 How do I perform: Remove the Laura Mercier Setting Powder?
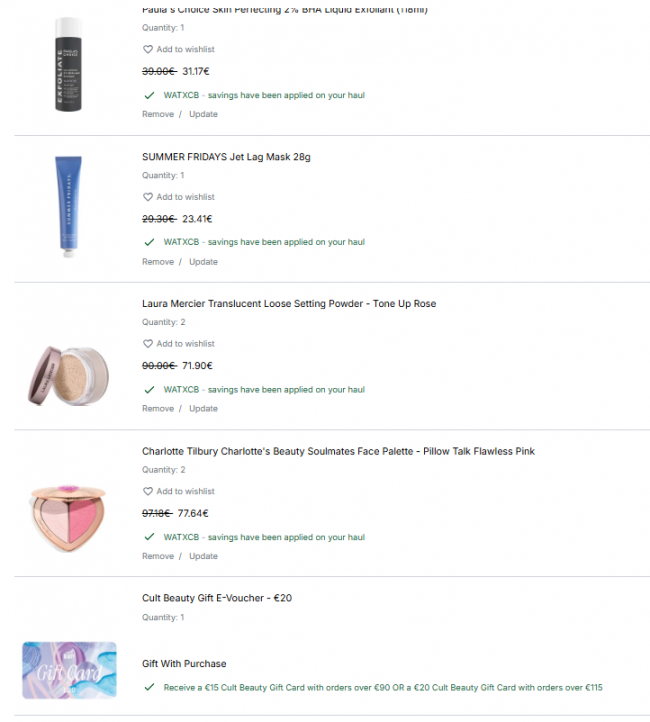(158, 408)
